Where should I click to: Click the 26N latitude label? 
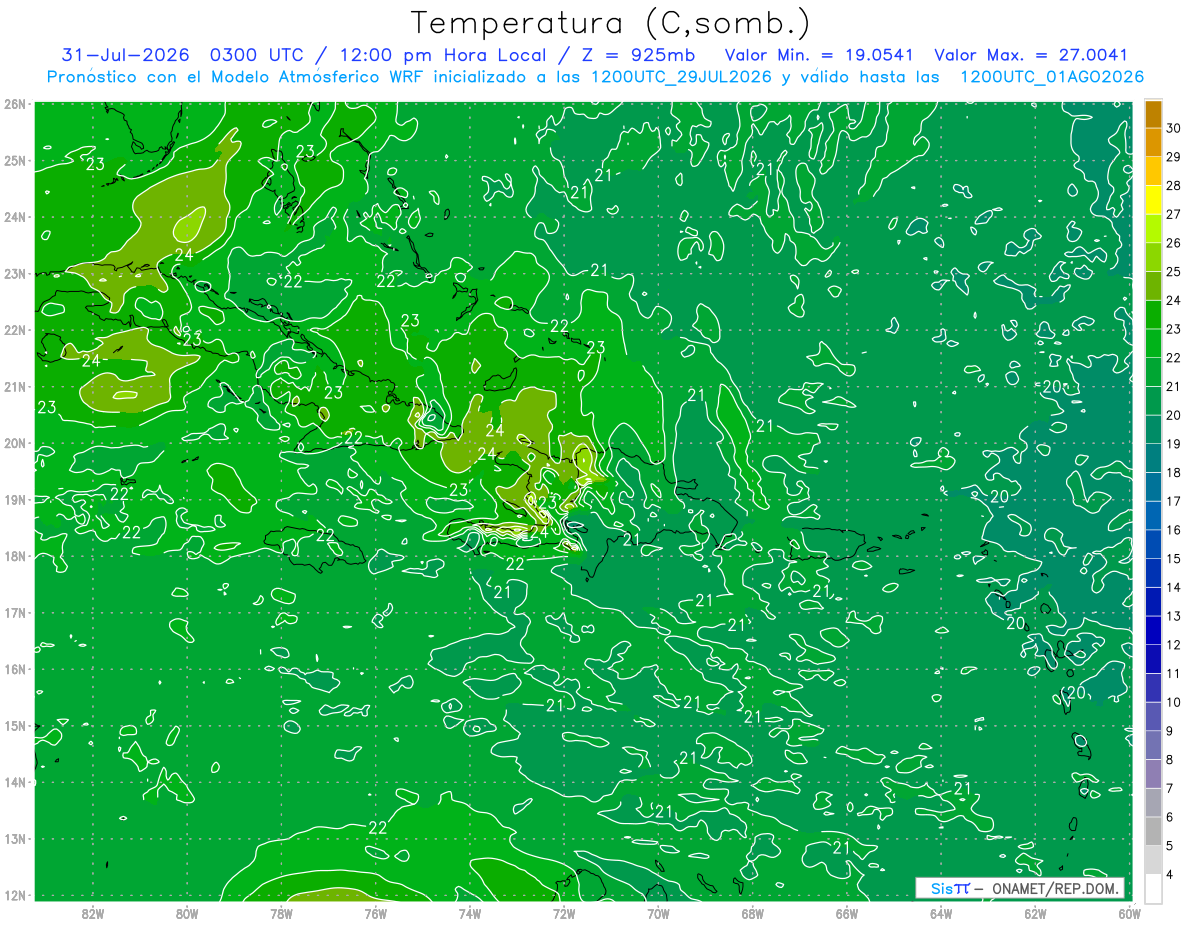pyautogui.click(x=16, y=104)
